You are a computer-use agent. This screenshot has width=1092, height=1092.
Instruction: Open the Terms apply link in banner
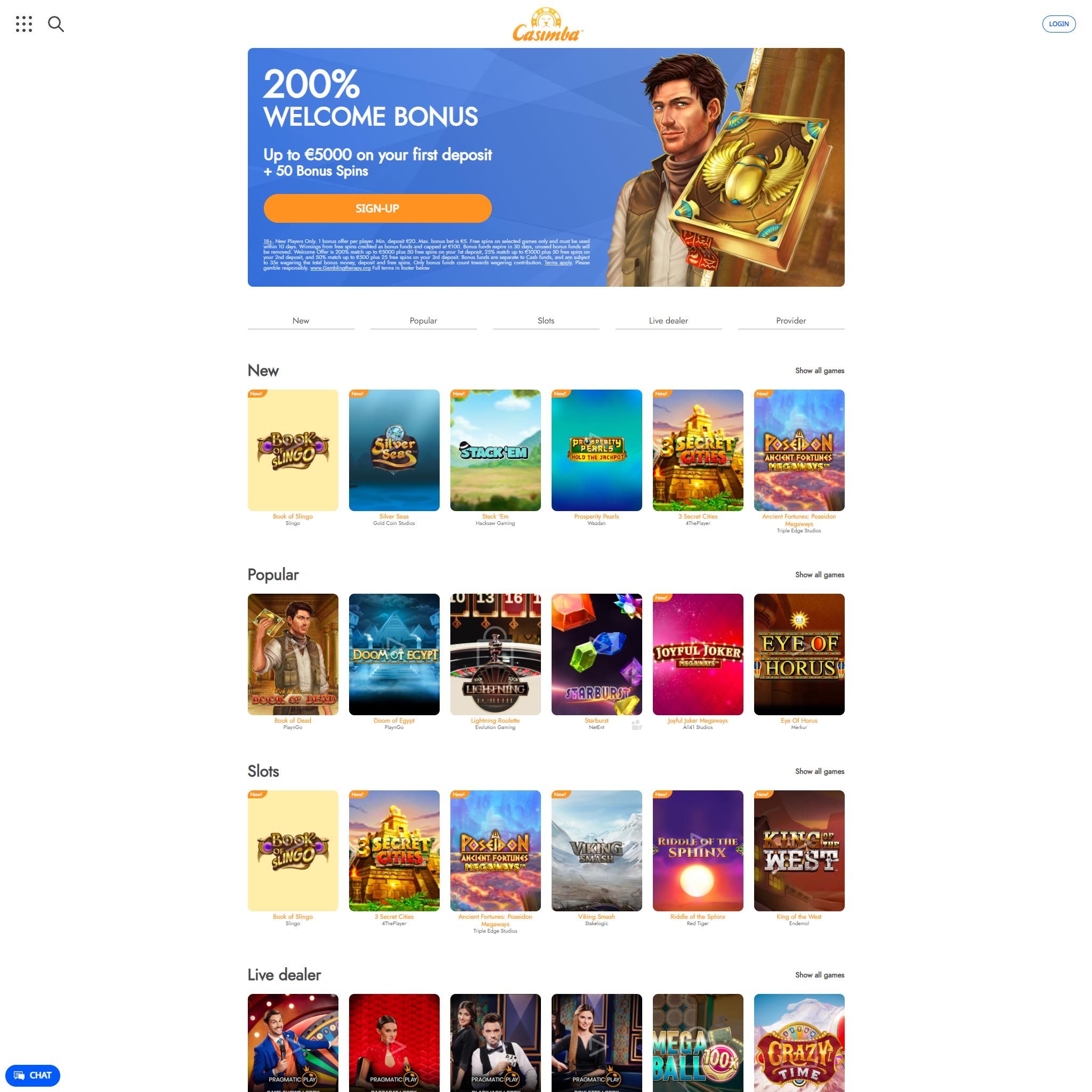558,263
